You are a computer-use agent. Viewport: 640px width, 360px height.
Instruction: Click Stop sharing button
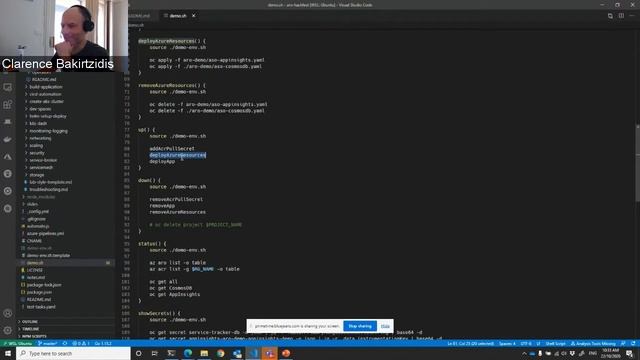tap(360, 326)
